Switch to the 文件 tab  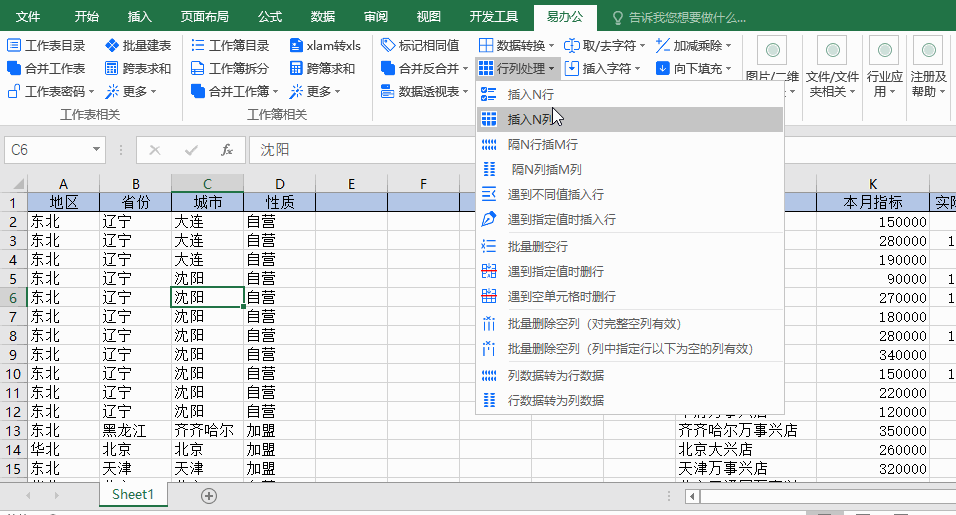[28, 16]
